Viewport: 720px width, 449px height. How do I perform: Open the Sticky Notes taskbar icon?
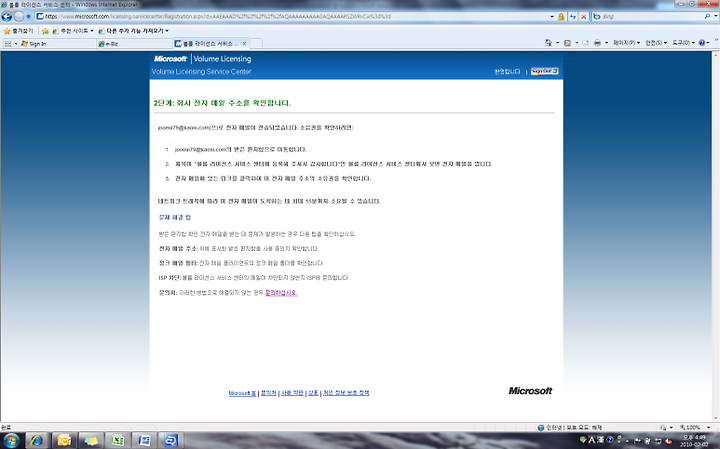(90, 441)
